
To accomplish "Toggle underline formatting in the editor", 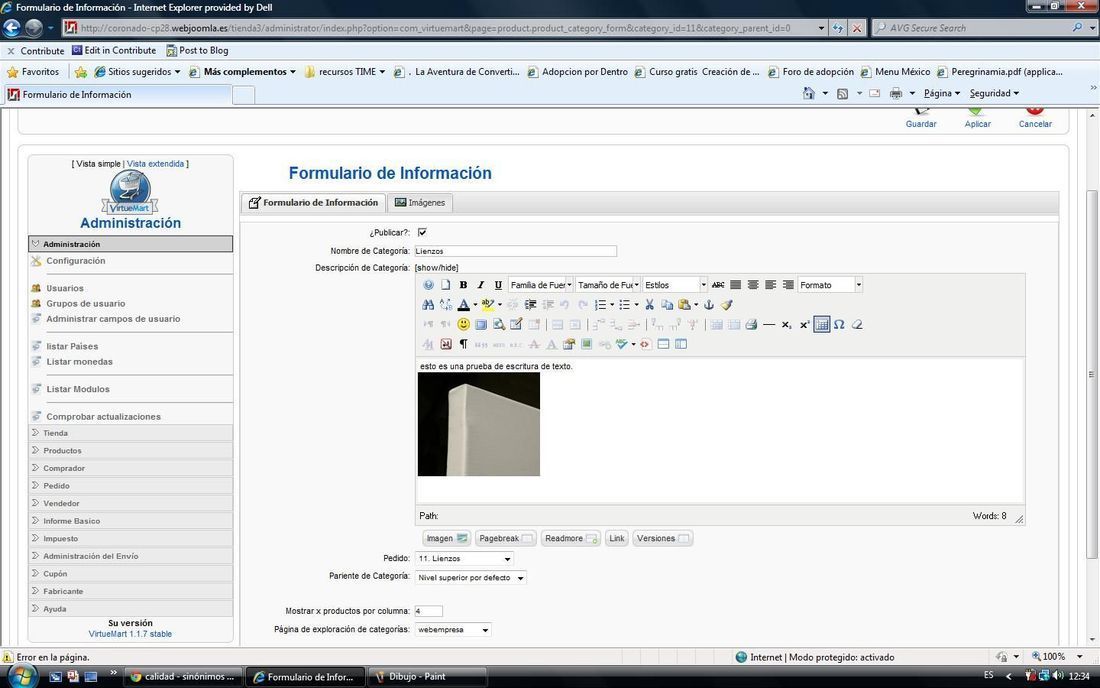I will (x=498, y=285).
